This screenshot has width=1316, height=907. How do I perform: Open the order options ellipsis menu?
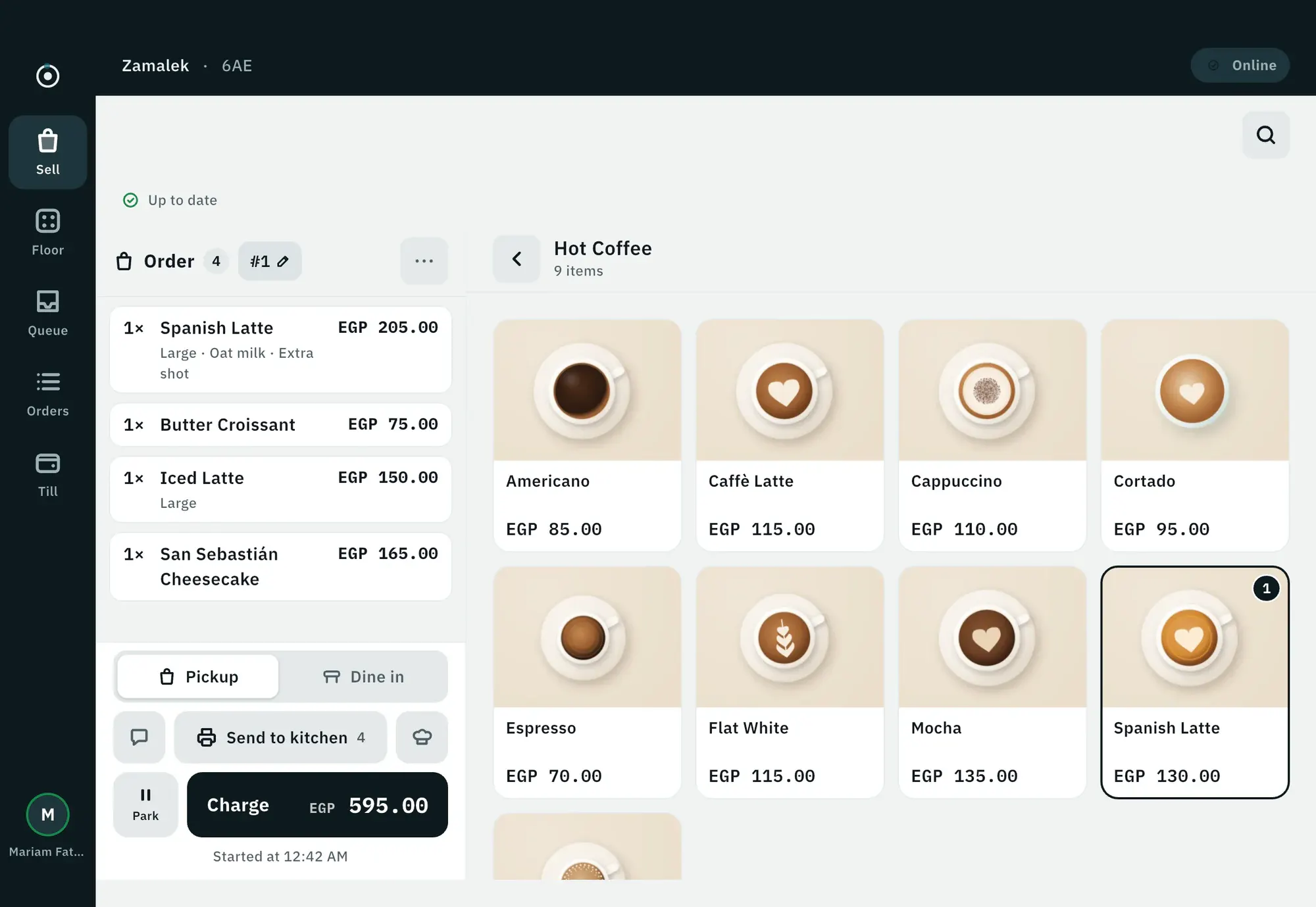pyautogui.click(x=424, y=261)
